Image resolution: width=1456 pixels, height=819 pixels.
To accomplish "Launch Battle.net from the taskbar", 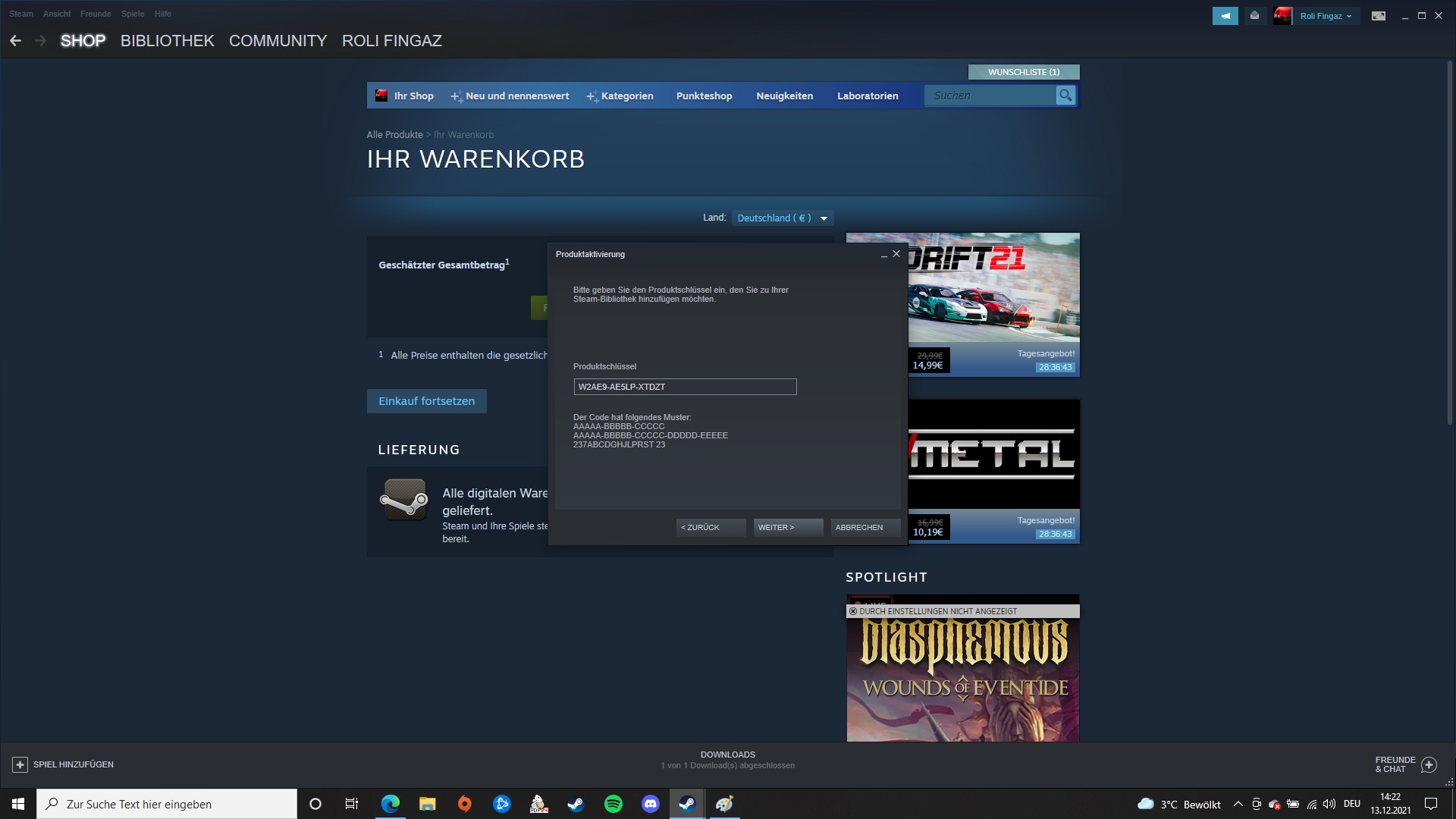I will (502, 804).
